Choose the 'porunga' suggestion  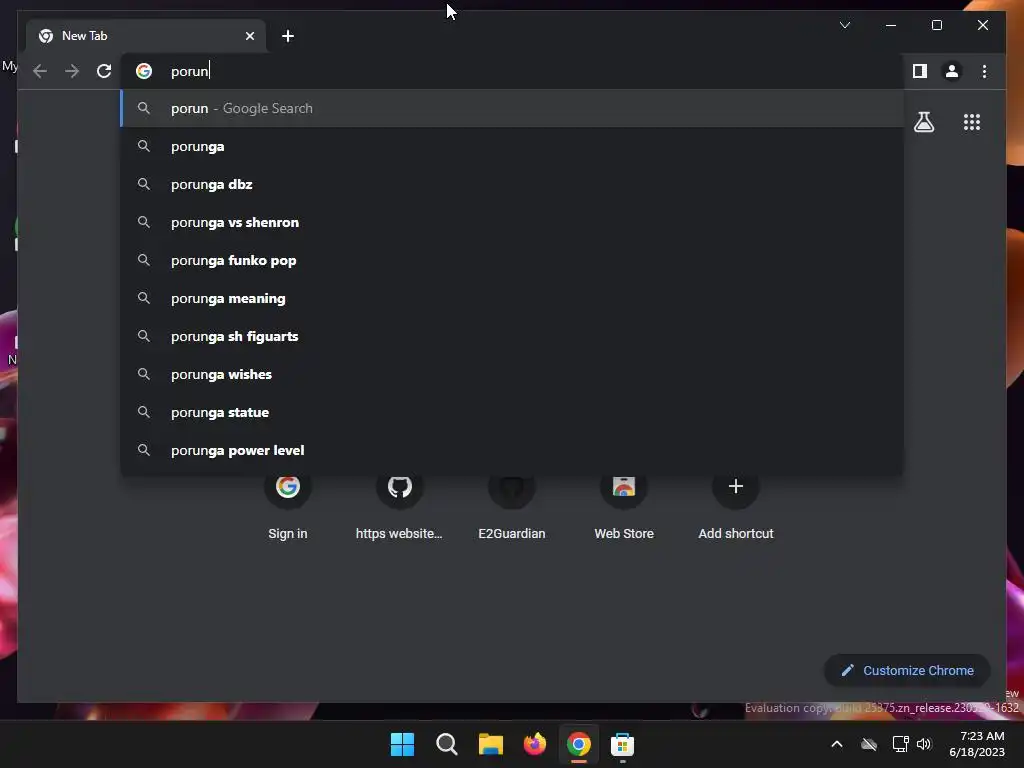point(512,146)
